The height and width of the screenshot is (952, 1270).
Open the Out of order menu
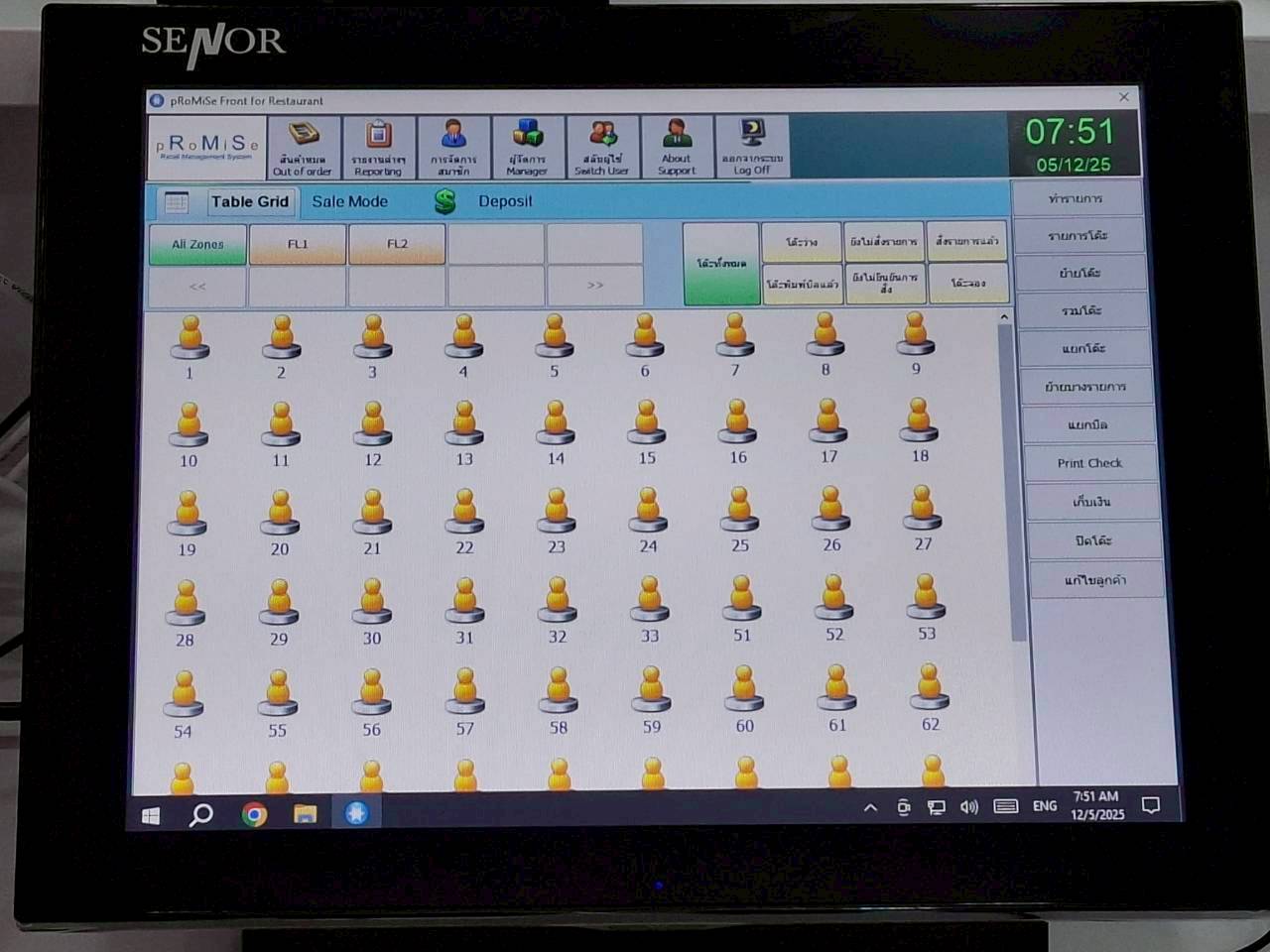[x=303, y=147]
